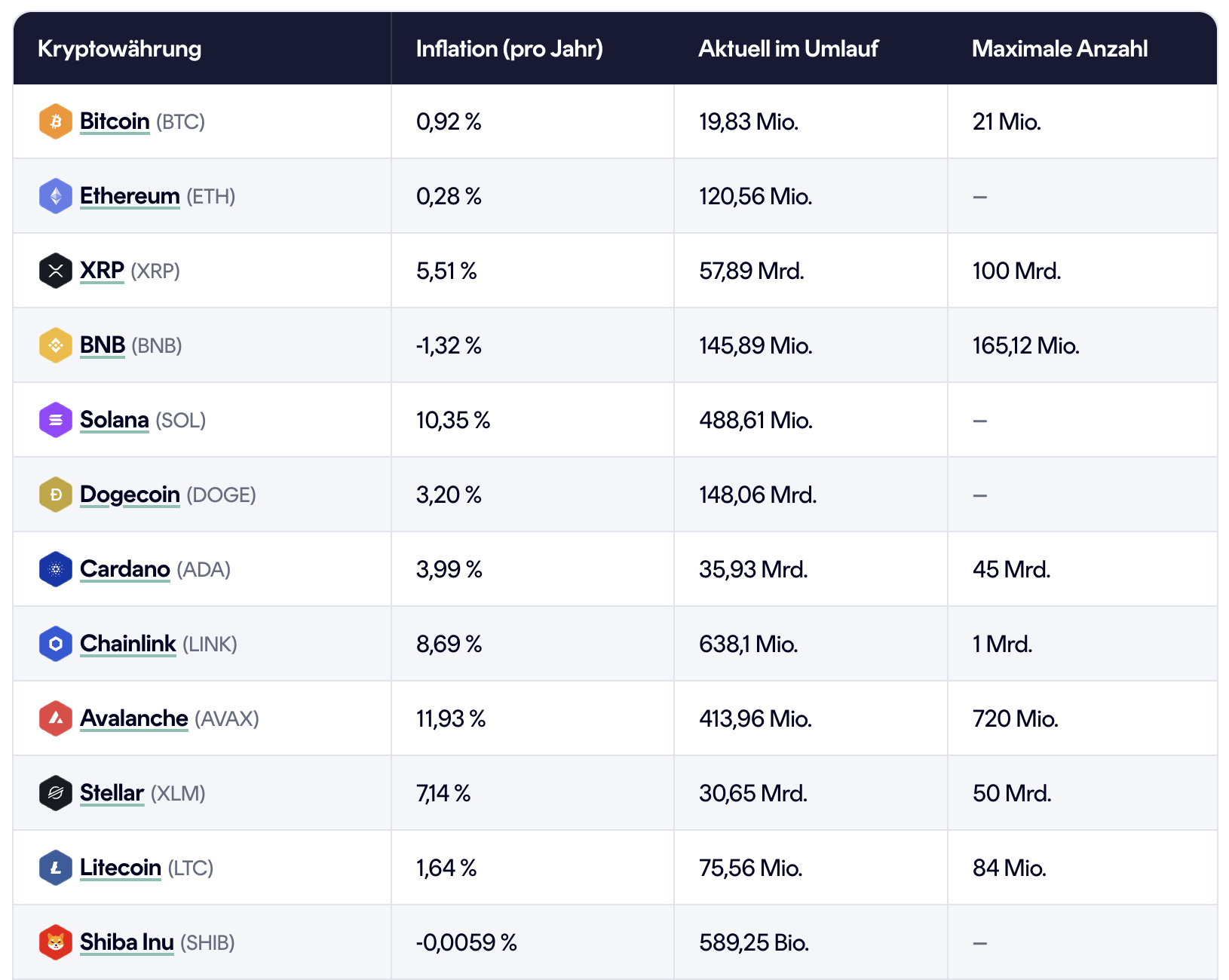The height and width of the screenshot is (980, 1229).
Task: Follow the XRP link
Action: point(102,271)
